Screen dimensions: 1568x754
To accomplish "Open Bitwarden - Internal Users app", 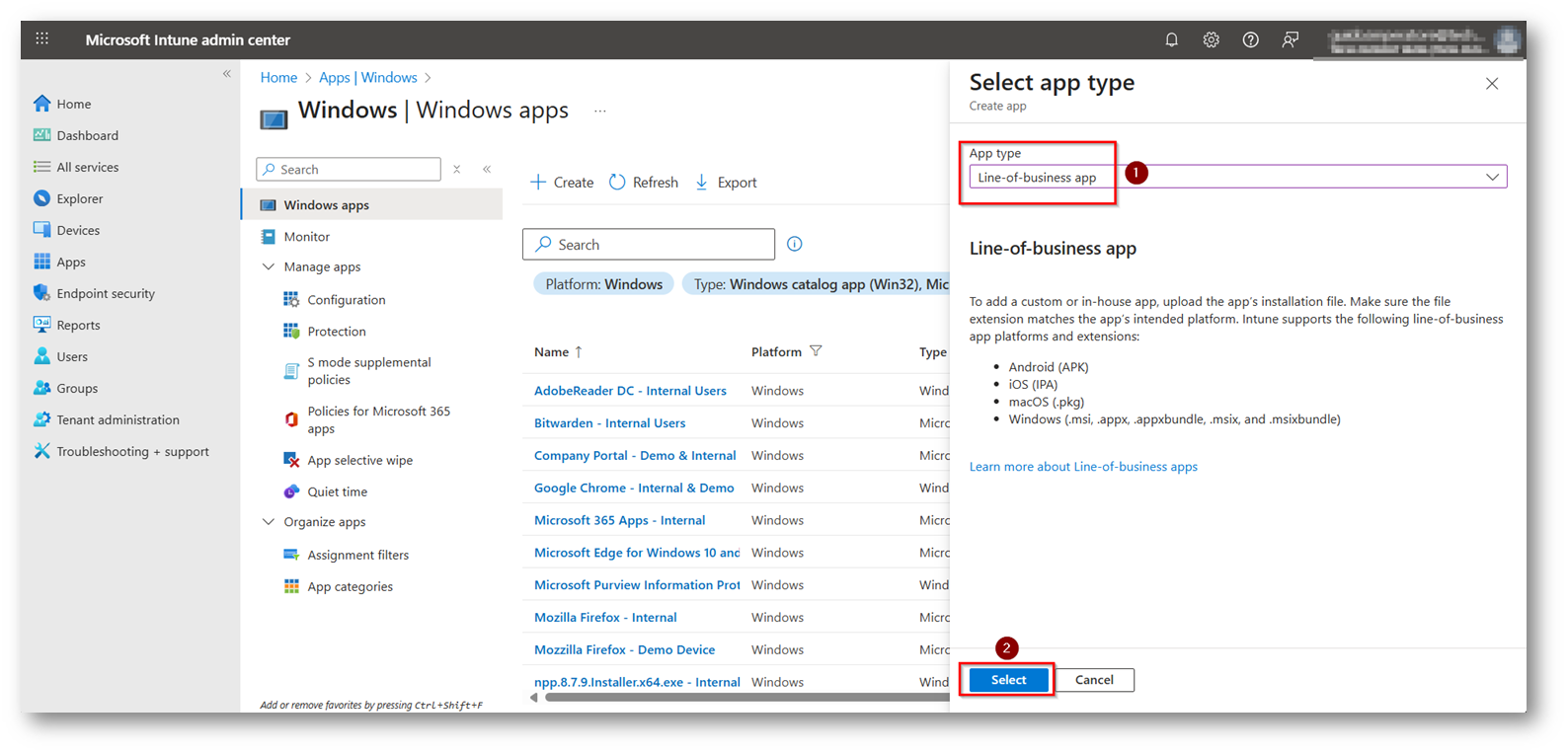I will point(609,423).
